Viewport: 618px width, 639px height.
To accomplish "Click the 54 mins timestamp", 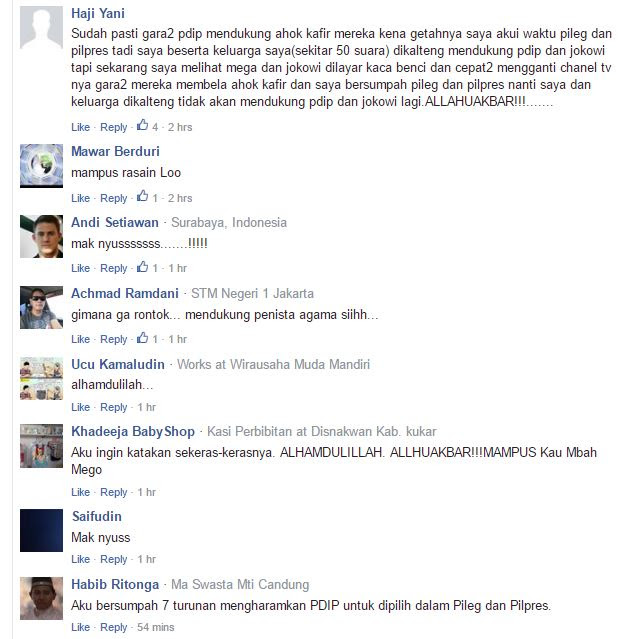I will (x=155, y=627).
